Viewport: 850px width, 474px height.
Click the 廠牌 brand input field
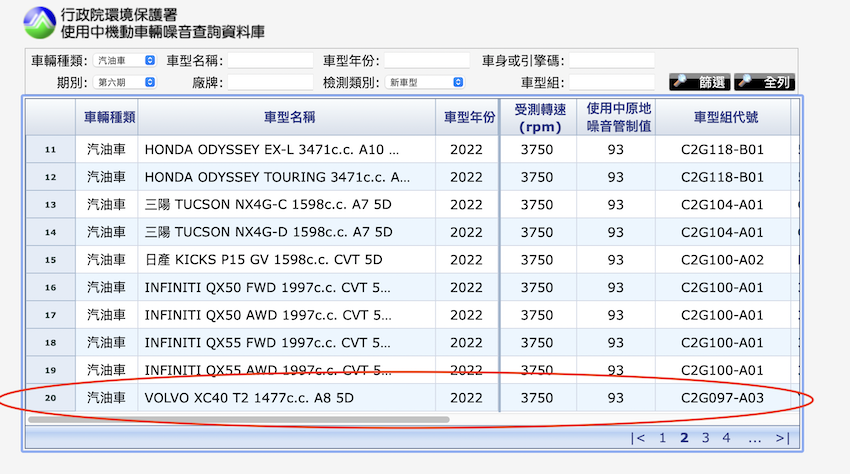tap(270, 82)
